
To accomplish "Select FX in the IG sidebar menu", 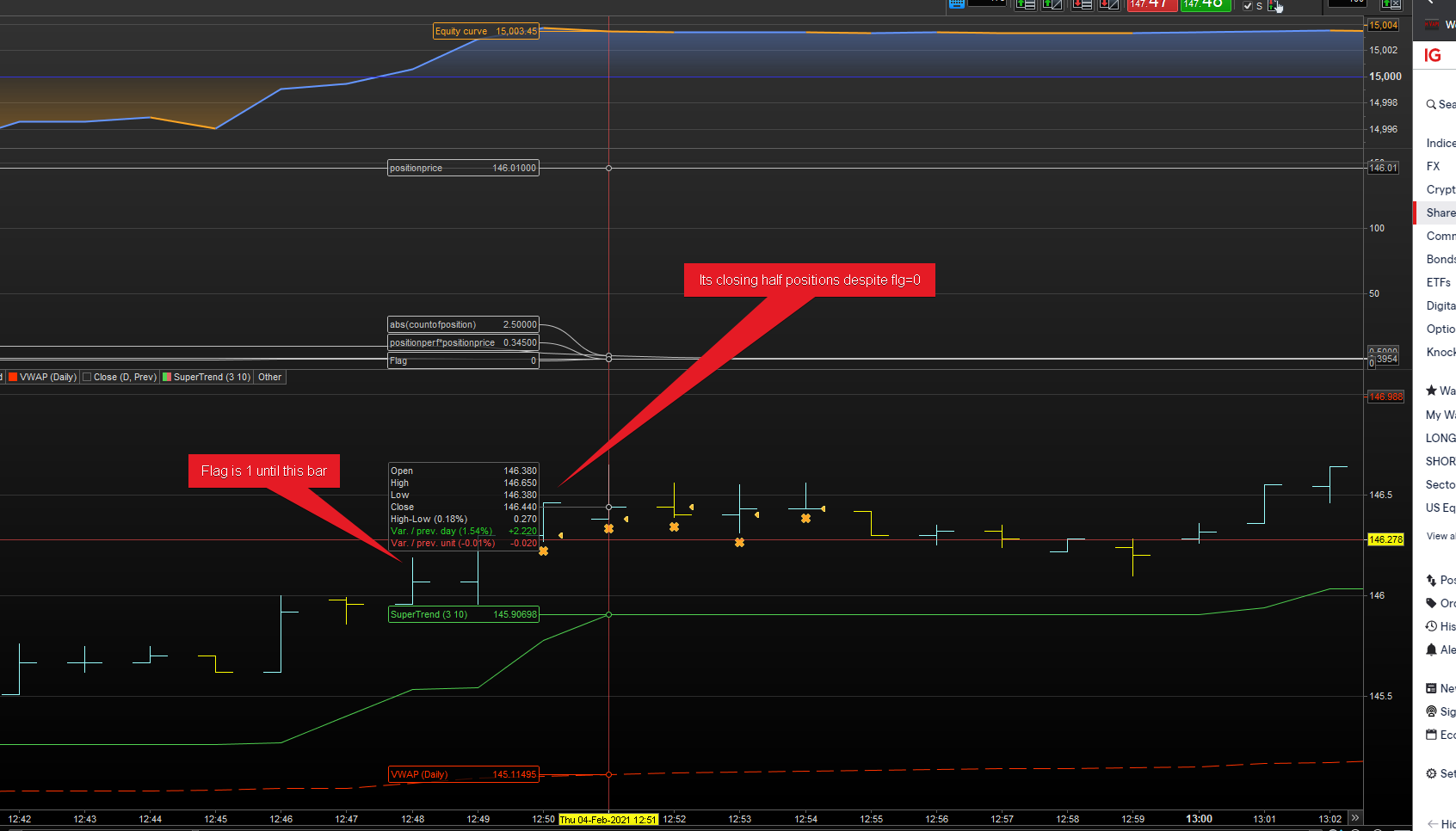I will click(x=1433, y=166).
